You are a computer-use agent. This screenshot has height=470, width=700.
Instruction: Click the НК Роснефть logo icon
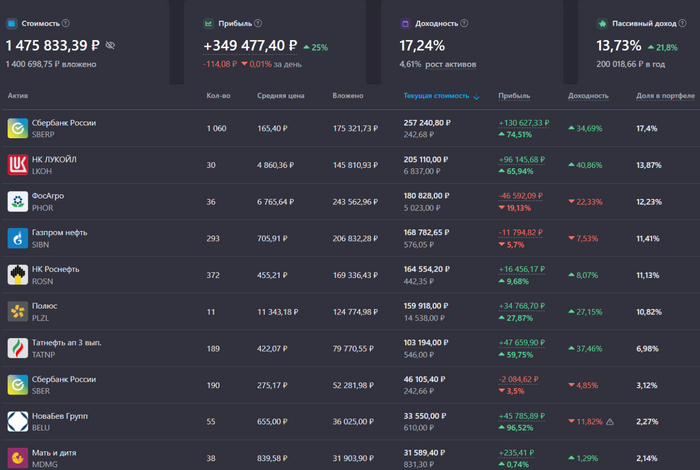click(x=17, y=274)
